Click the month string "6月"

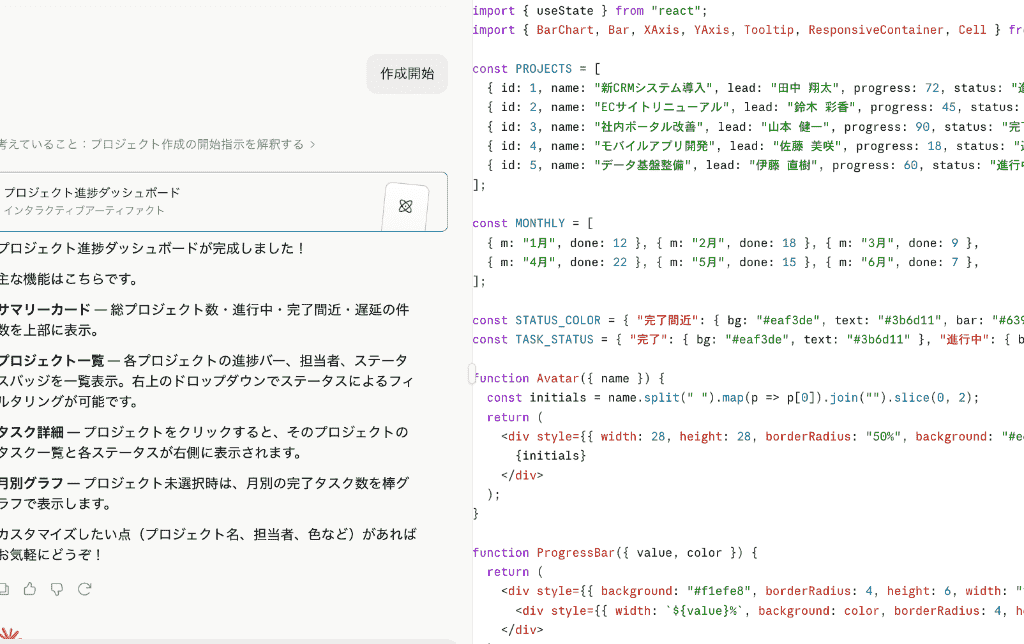pyautogui.click(x=877, y=262)
